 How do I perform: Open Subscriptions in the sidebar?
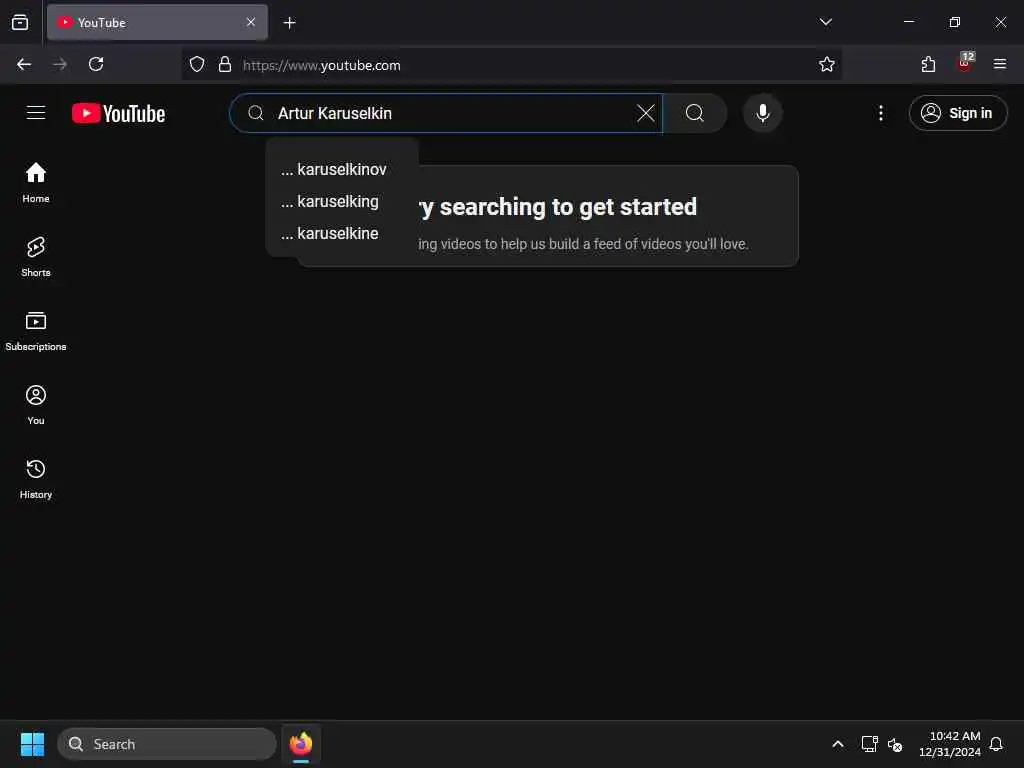36,331
